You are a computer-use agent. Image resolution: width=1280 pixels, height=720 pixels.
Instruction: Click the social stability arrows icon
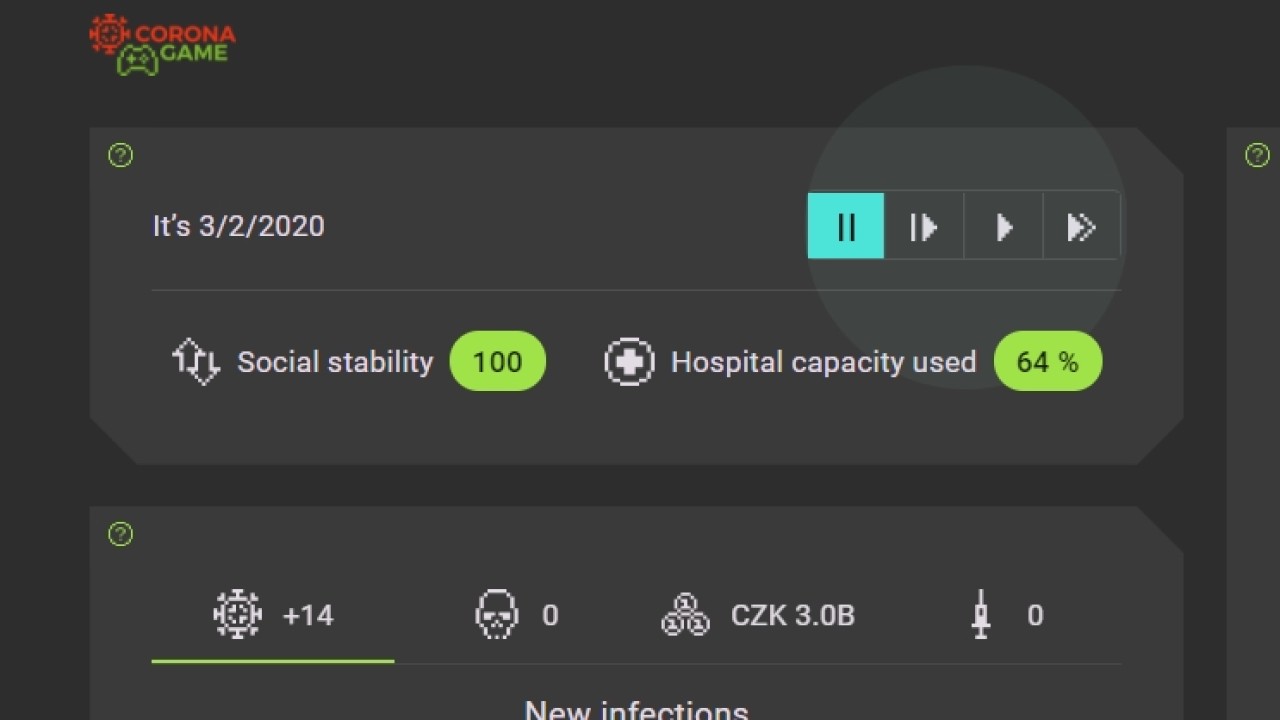click(x=196, y=361)
